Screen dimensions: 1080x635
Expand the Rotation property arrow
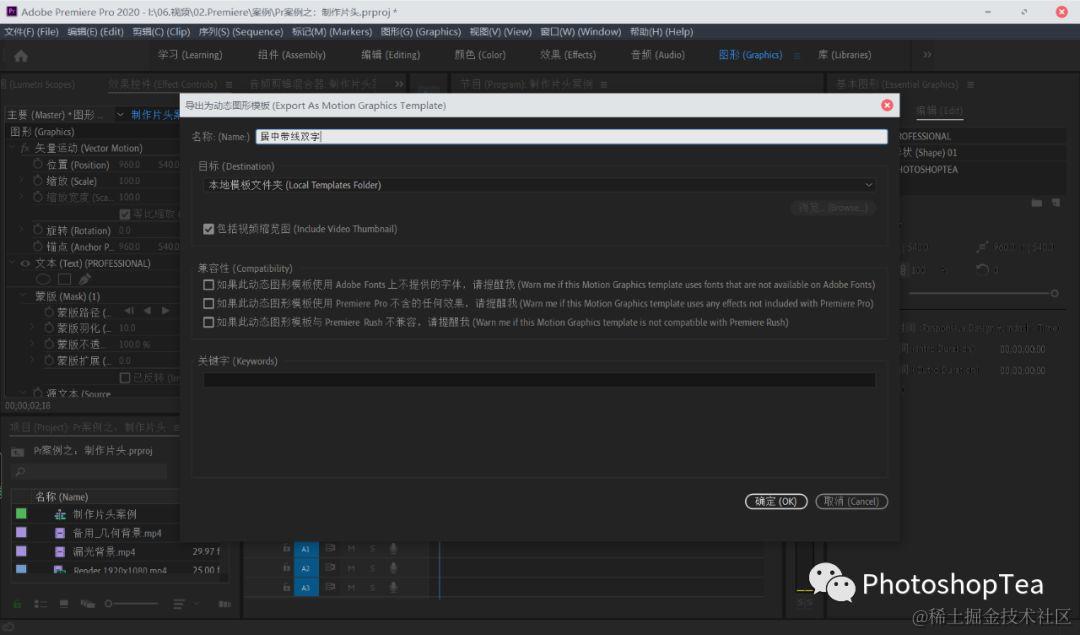click(22, 230)
